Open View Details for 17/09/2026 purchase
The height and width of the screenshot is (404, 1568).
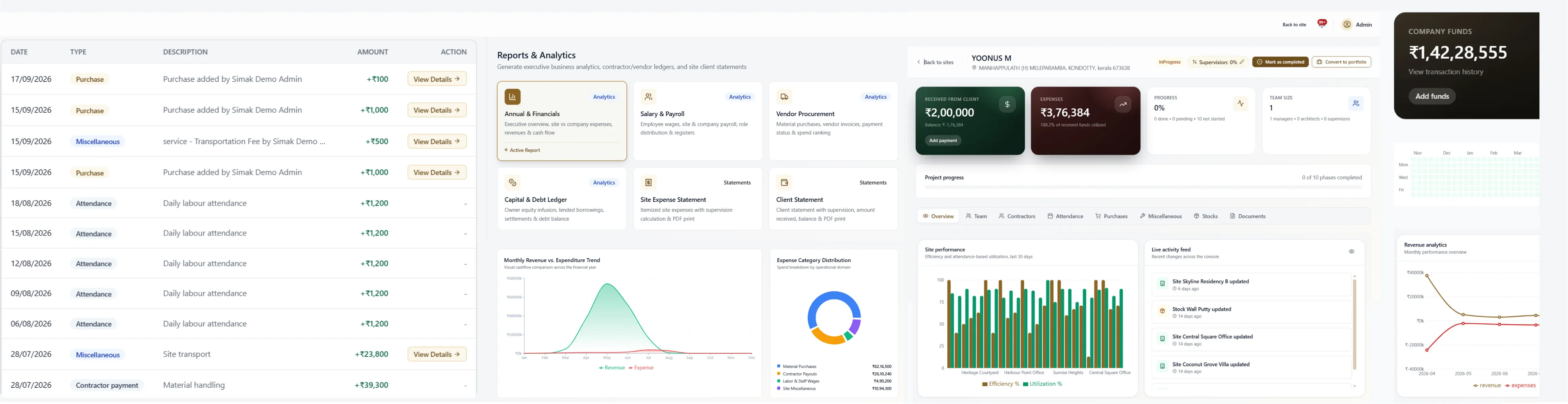437,79
